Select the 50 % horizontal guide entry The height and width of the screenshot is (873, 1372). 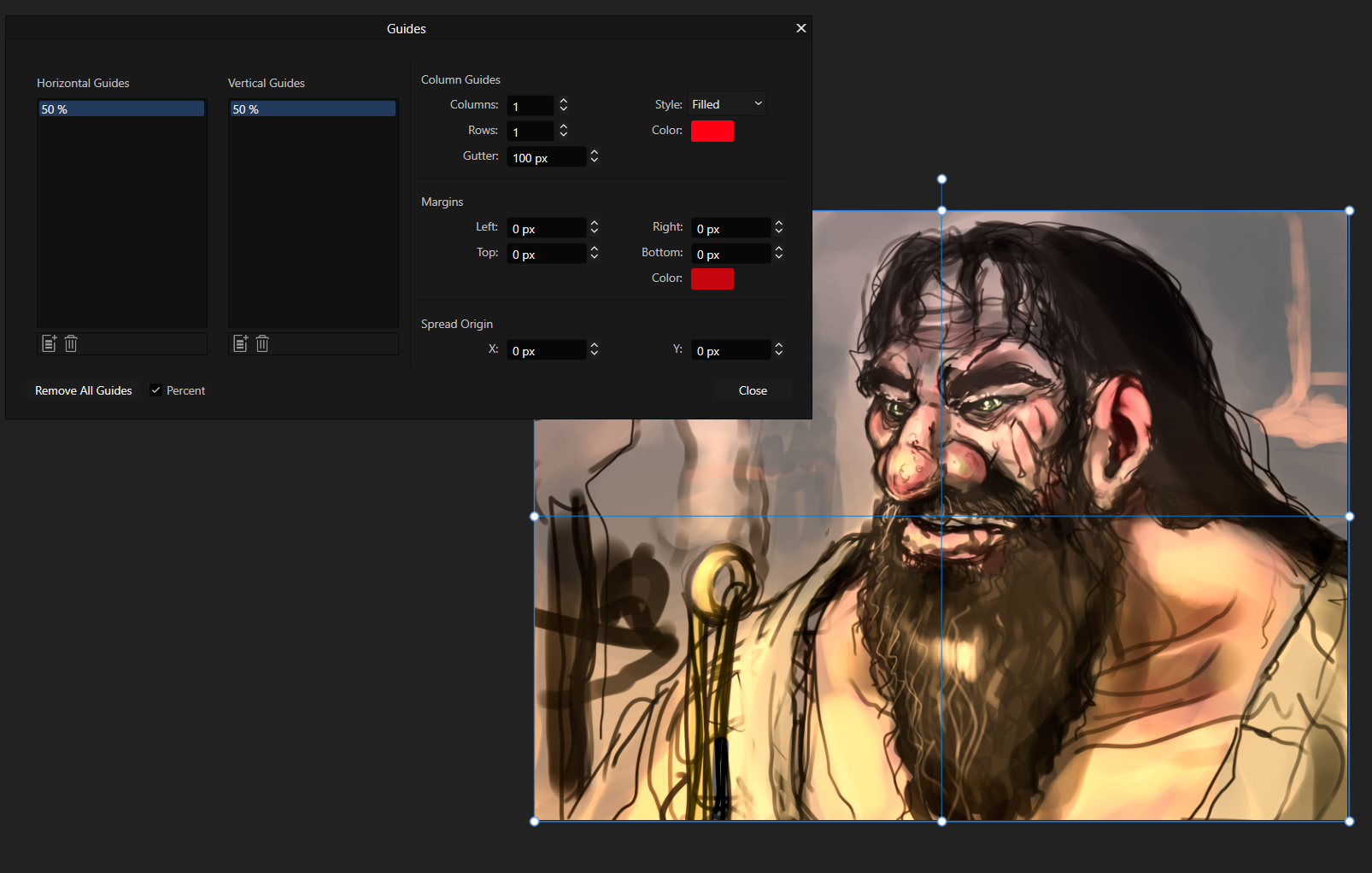(x=121, y=109)
